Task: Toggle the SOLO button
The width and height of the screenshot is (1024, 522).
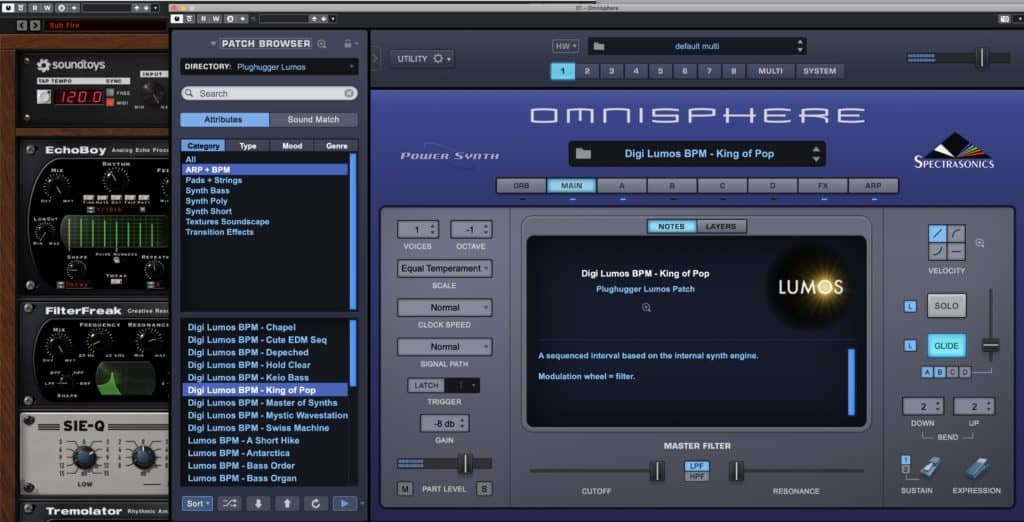Action: 946,306
